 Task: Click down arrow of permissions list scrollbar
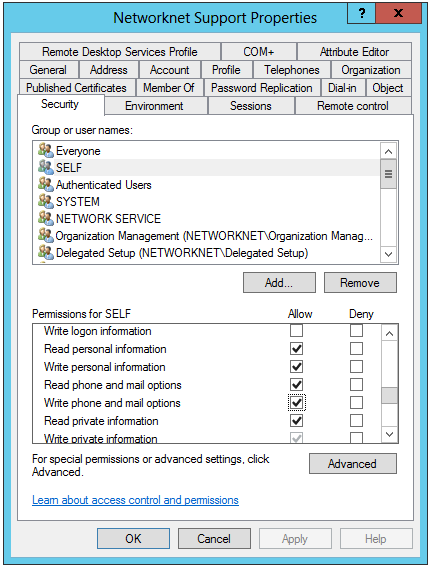tap(389, 434)
